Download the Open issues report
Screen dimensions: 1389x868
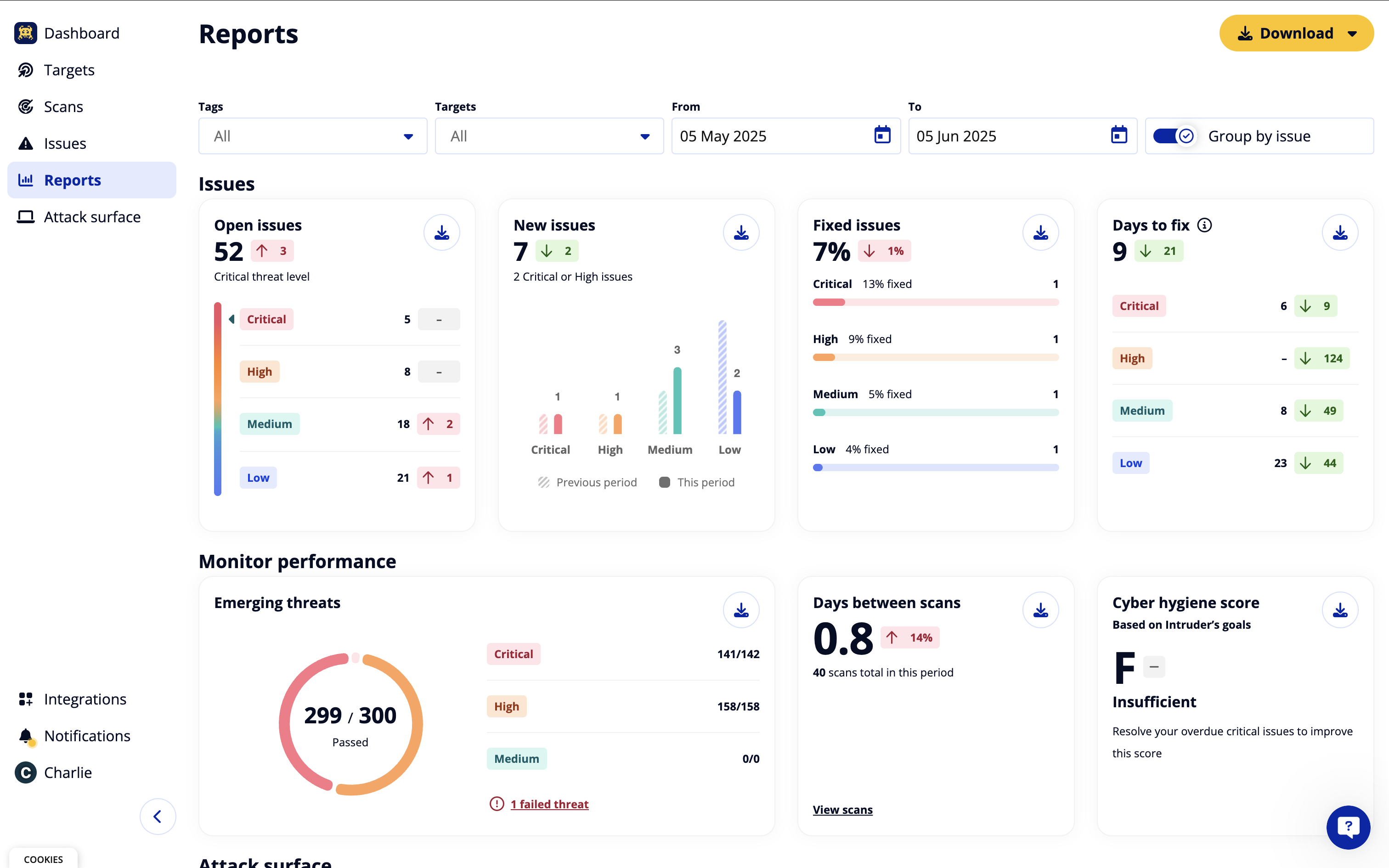tap(441, 232)
